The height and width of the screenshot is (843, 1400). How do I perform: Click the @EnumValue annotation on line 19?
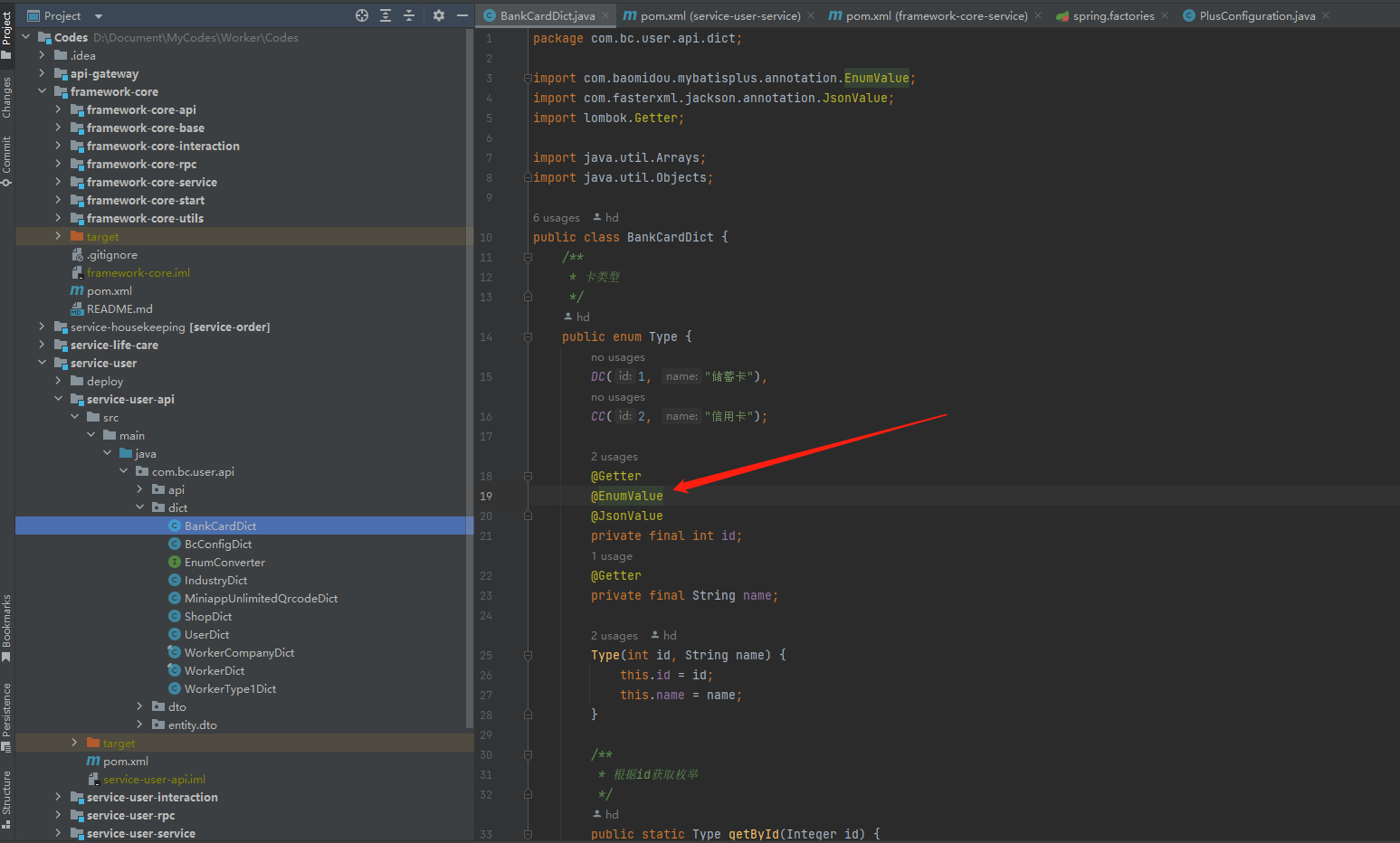627,496
